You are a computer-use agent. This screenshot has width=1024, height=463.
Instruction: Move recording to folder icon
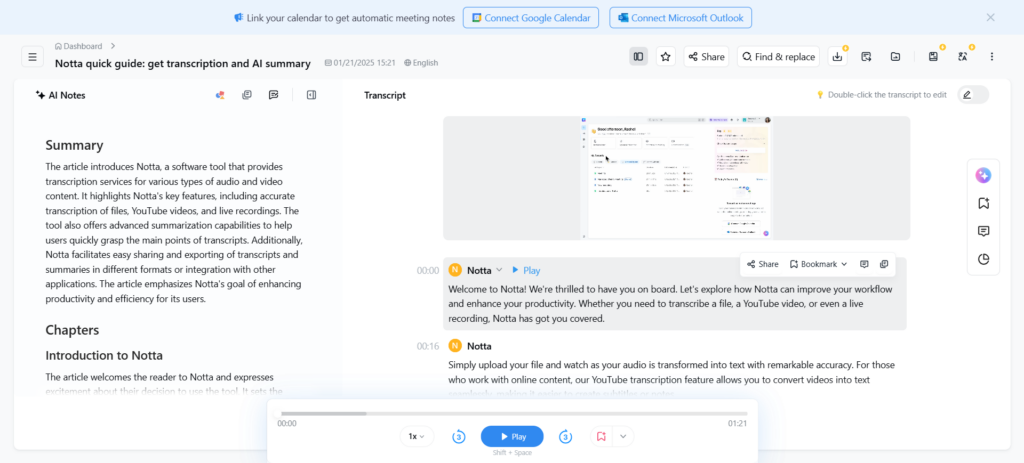pyautogui.click(x=895, y=57)
